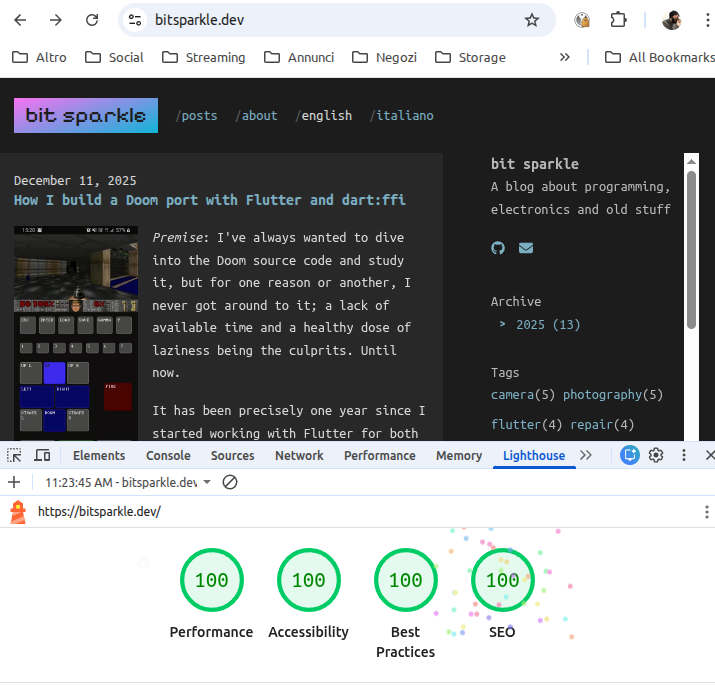Open DevTools three-dot customize menu
Screen dimensions: 715x693
[684, 455]
